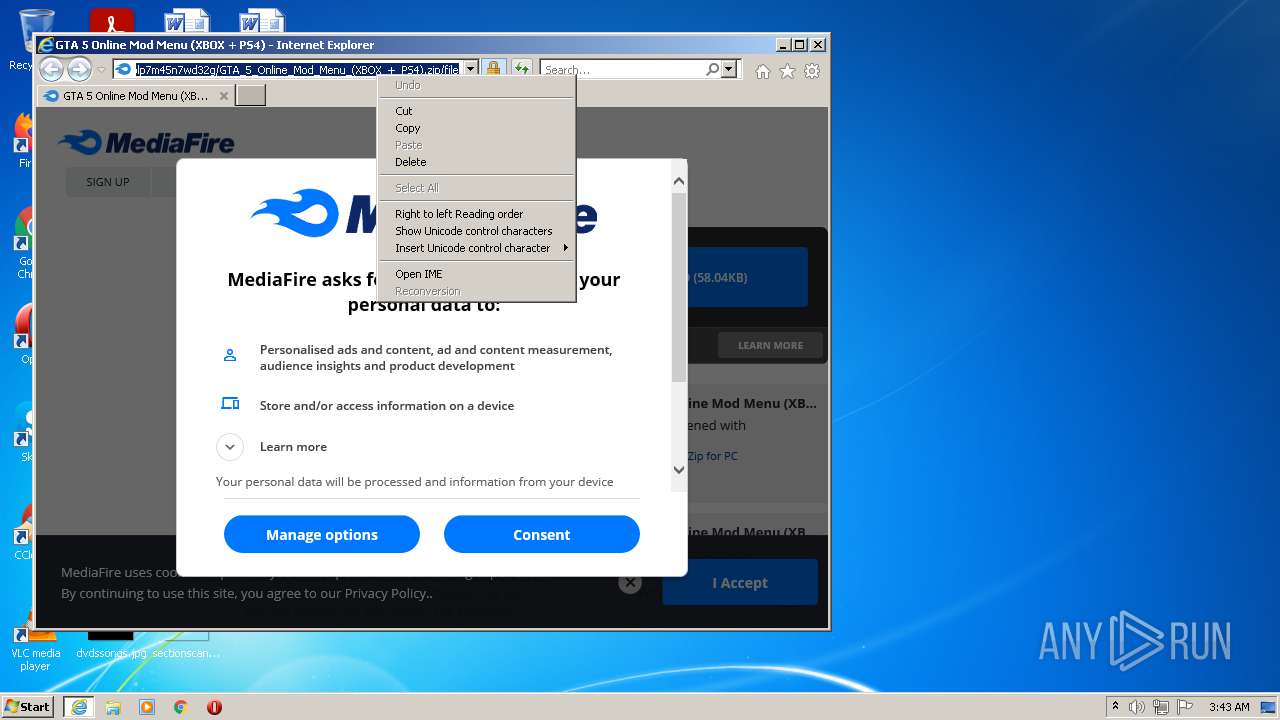The width and height of the screenshot is (1280, 720).
Task: Dismiss the cookie banner with X
Action: 629,583
